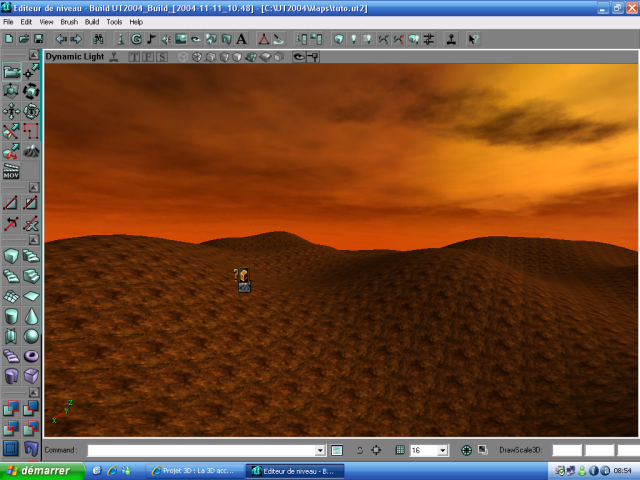Select the Cube brush builder
The height and width of the screenshot is (480, 640).
[x=11, y=256]
